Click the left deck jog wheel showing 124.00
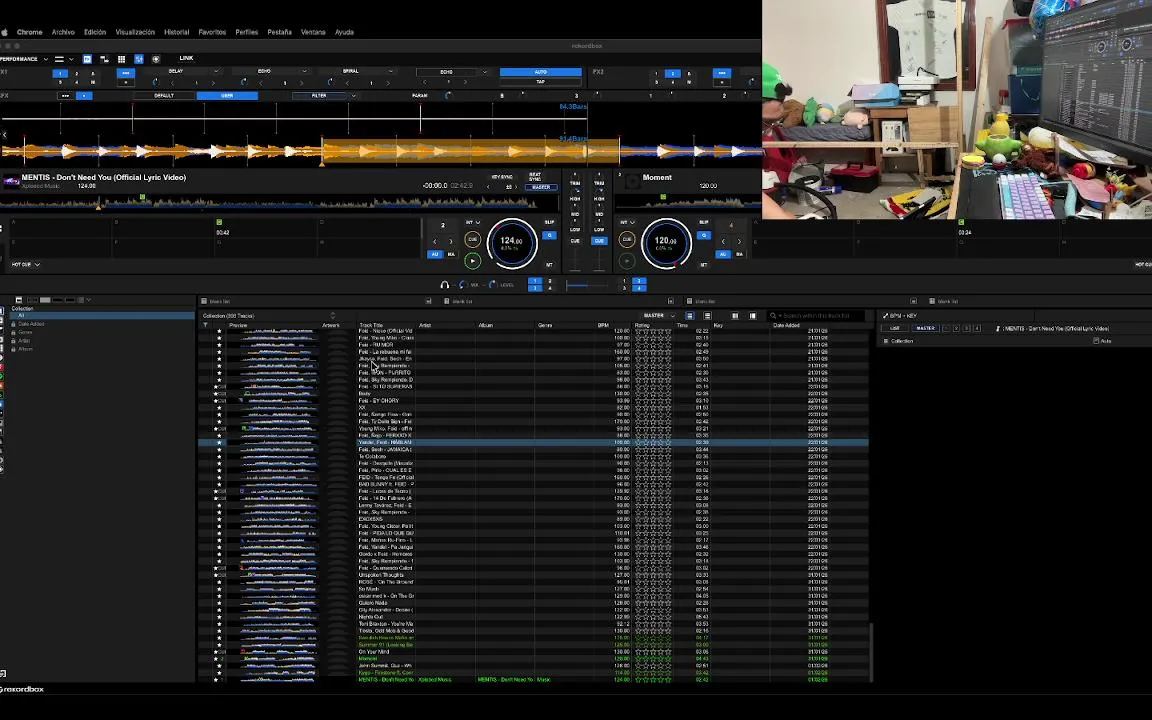This screenshot has width=1152, height=720. (x=512, y=243)
